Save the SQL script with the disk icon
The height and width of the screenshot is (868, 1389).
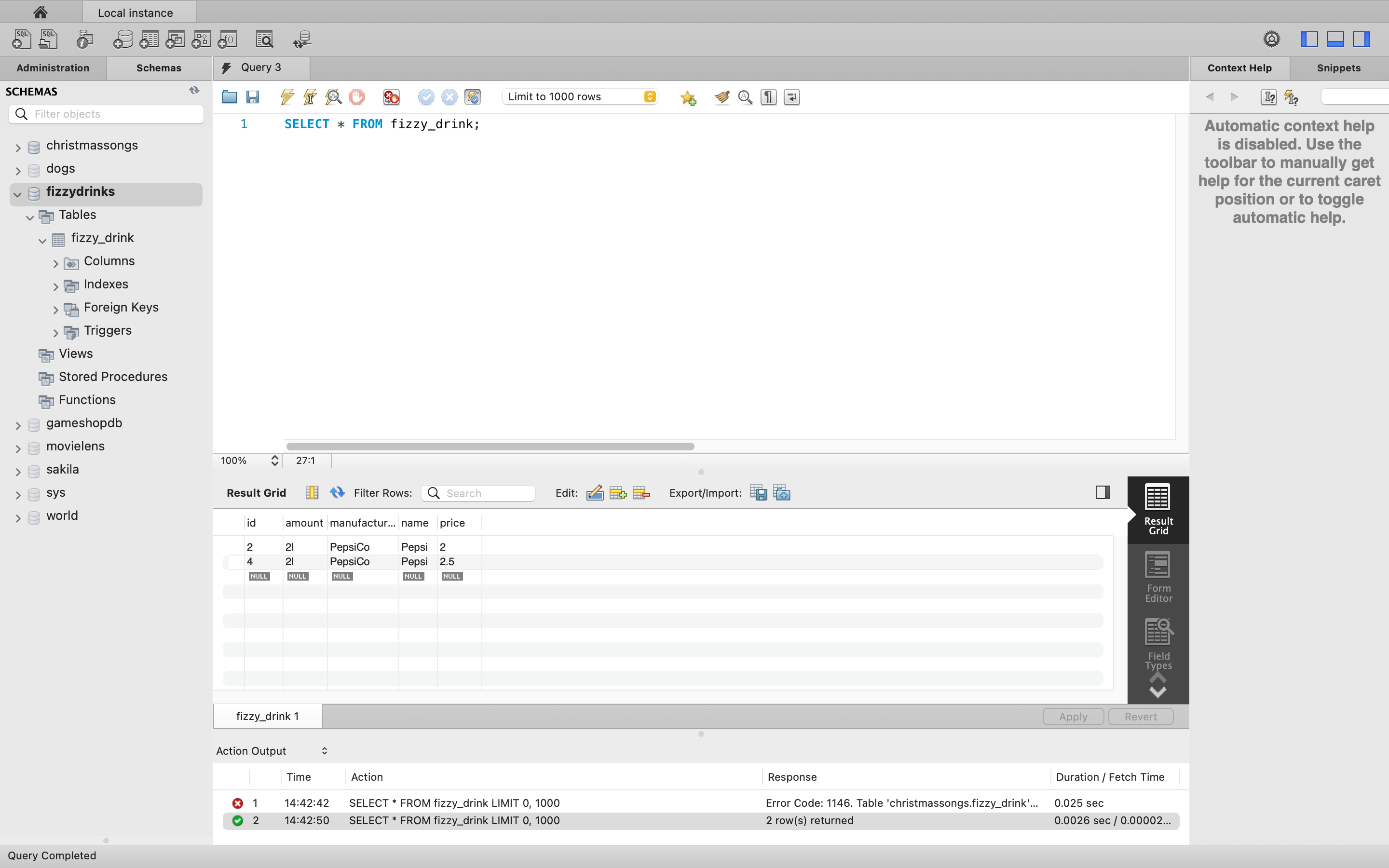pyautogui.click(x=253, y=97)
